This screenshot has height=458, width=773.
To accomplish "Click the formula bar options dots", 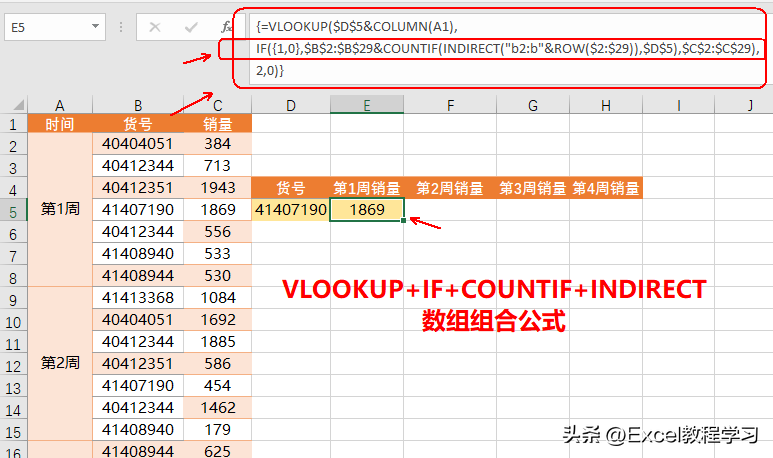I will (121, 27).
